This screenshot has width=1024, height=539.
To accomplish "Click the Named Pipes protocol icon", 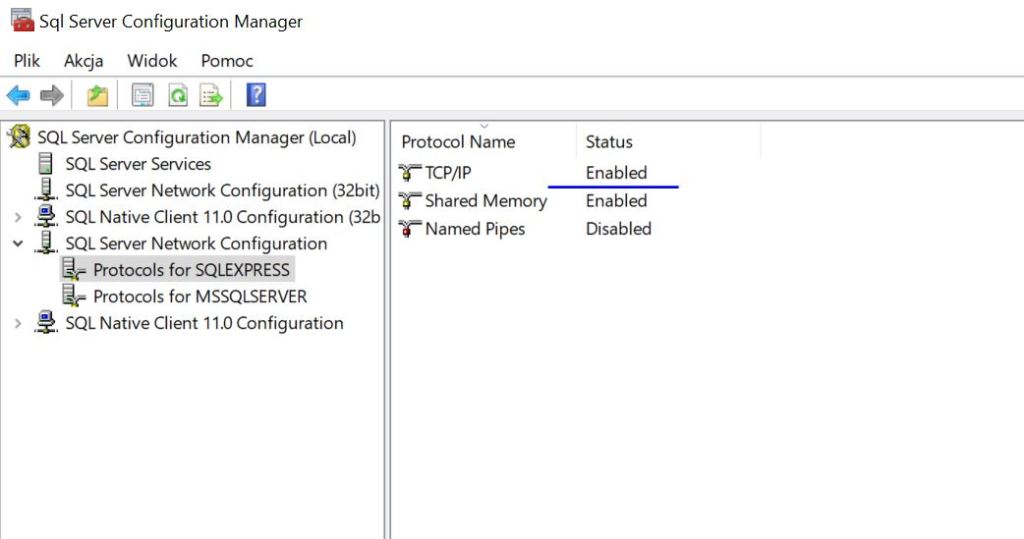I will [410, 229].
